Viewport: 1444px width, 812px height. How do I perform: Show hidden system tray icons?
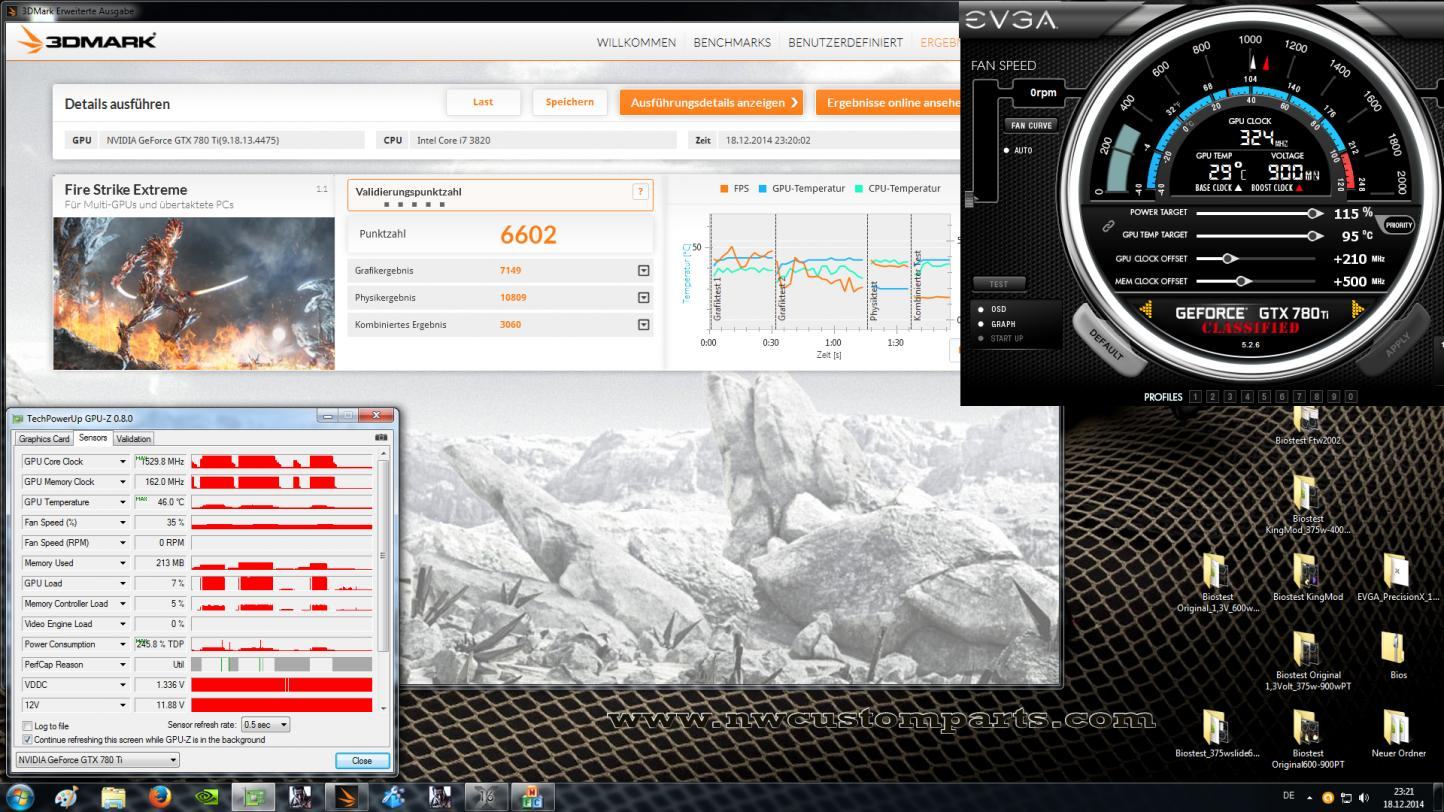(1310, 797)
